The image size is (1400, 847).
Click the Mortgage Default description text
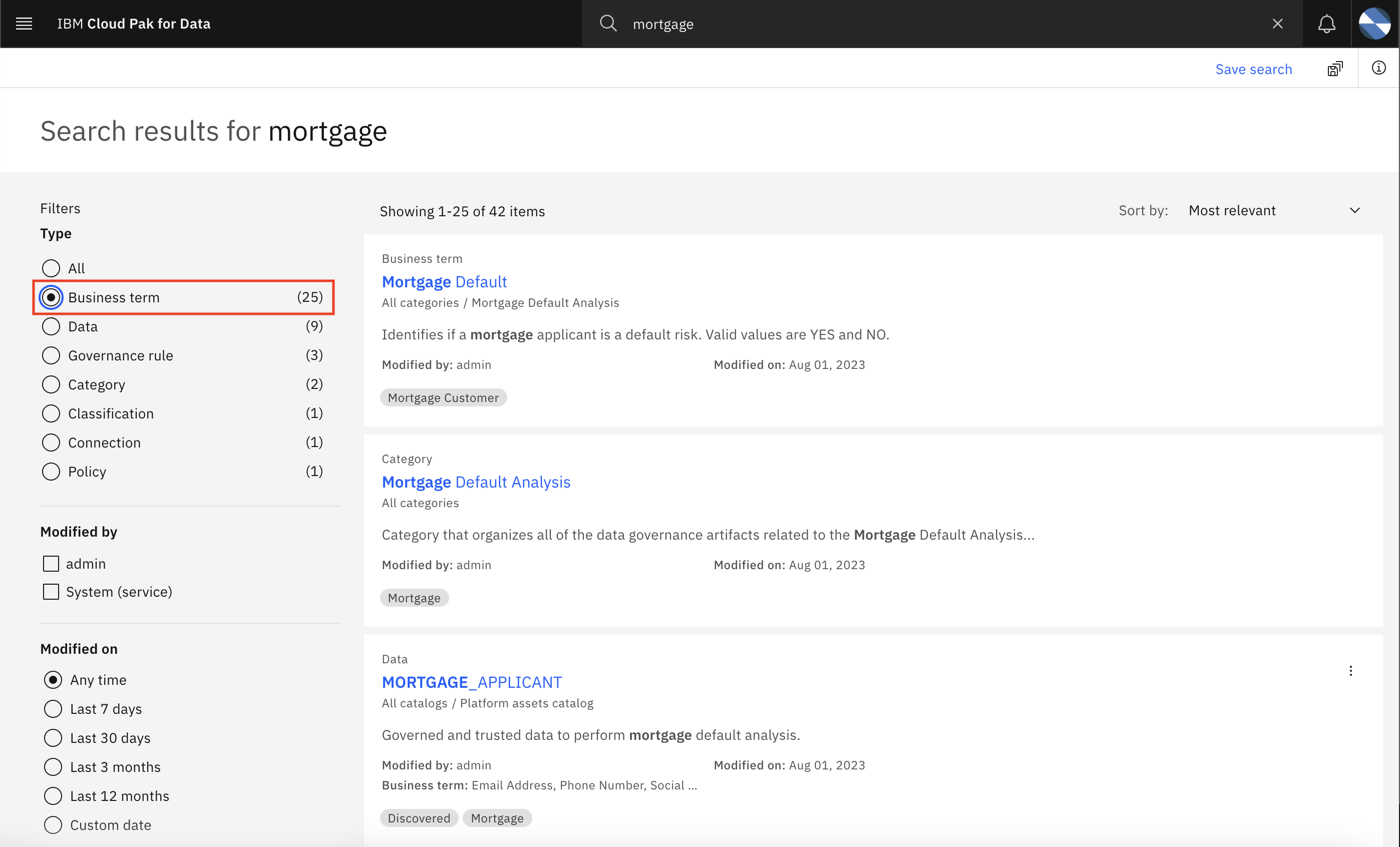tap(635, 334)
